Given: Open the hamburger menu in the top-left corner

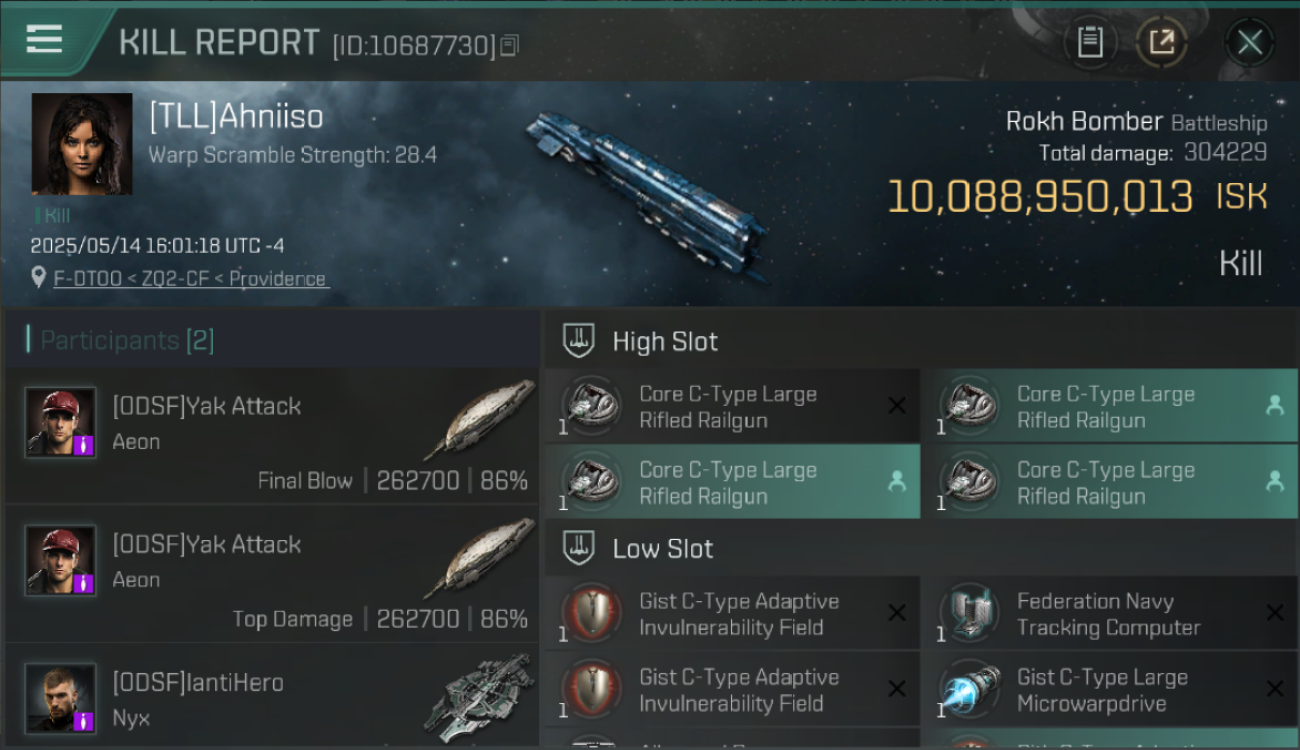Looking at the screenshot, I should (x=44, y=39).
